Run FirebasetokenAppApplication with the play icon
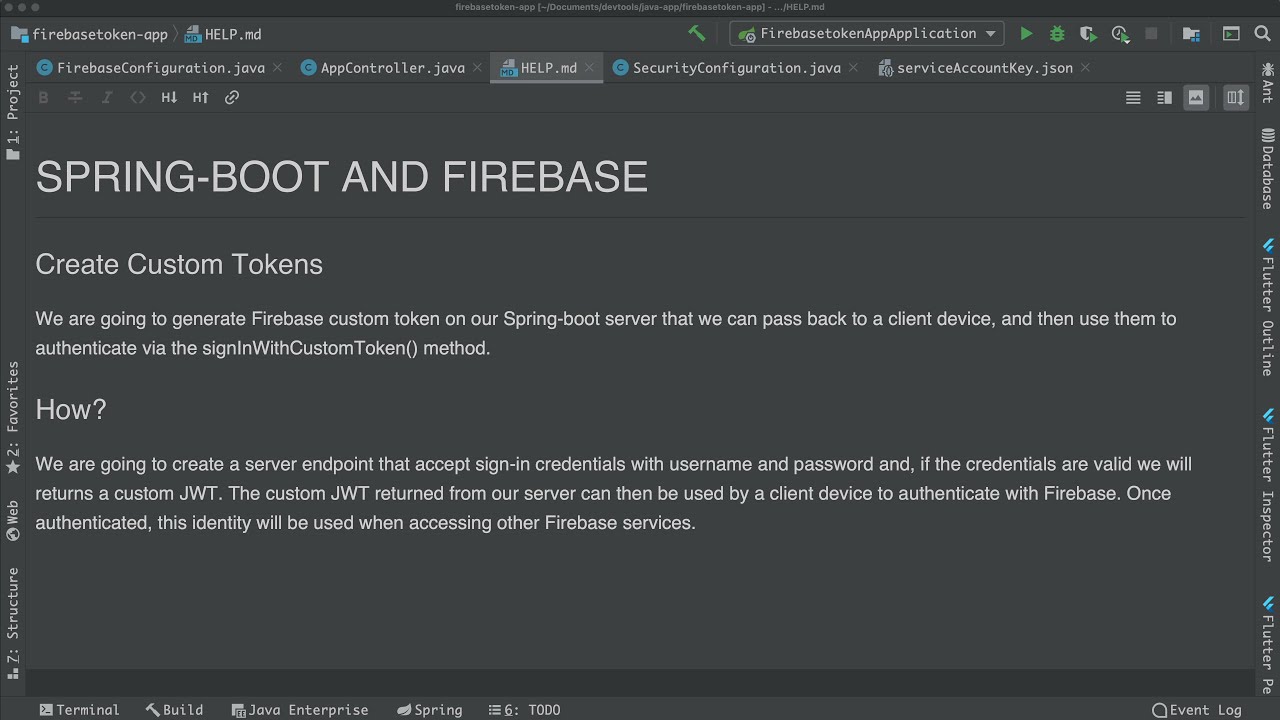The height and width of the screenshot is (720, 1280). click(1026, 34)
